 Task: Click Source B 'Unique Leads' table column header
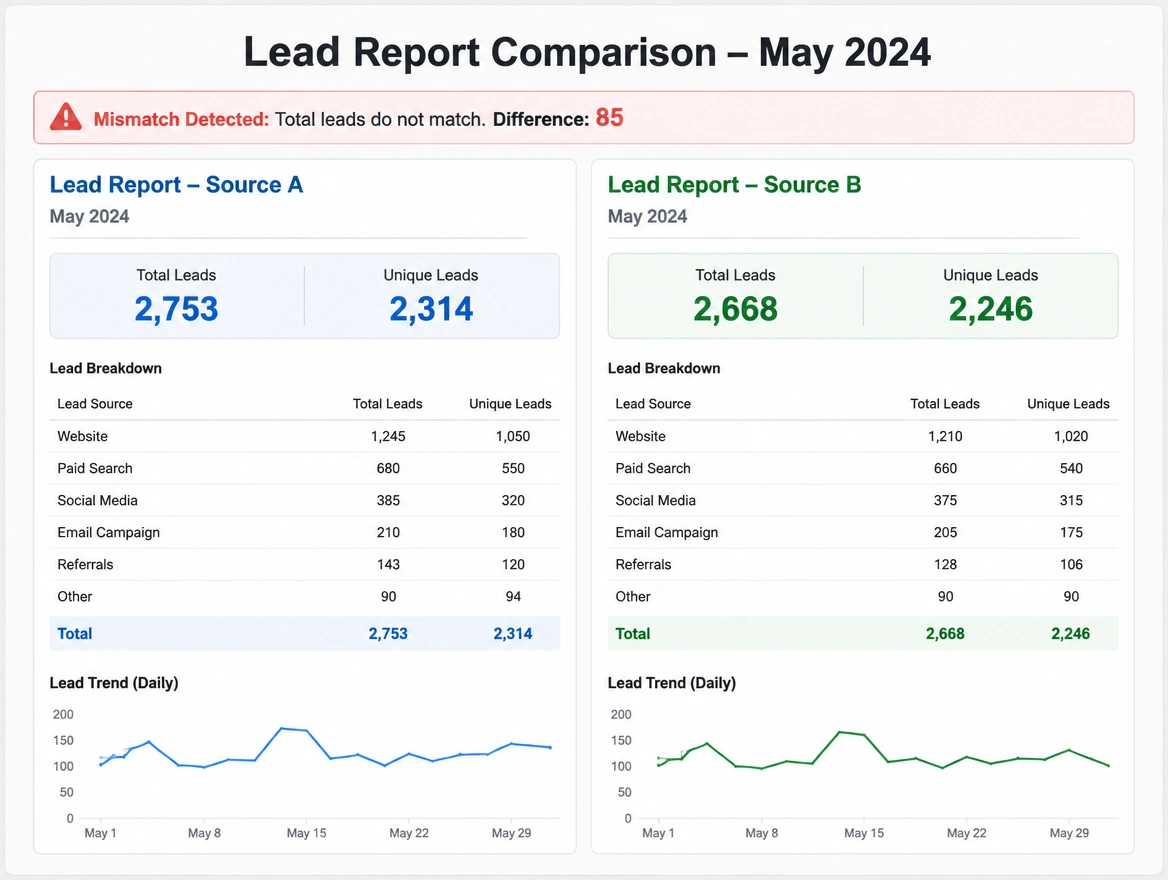1068,404
